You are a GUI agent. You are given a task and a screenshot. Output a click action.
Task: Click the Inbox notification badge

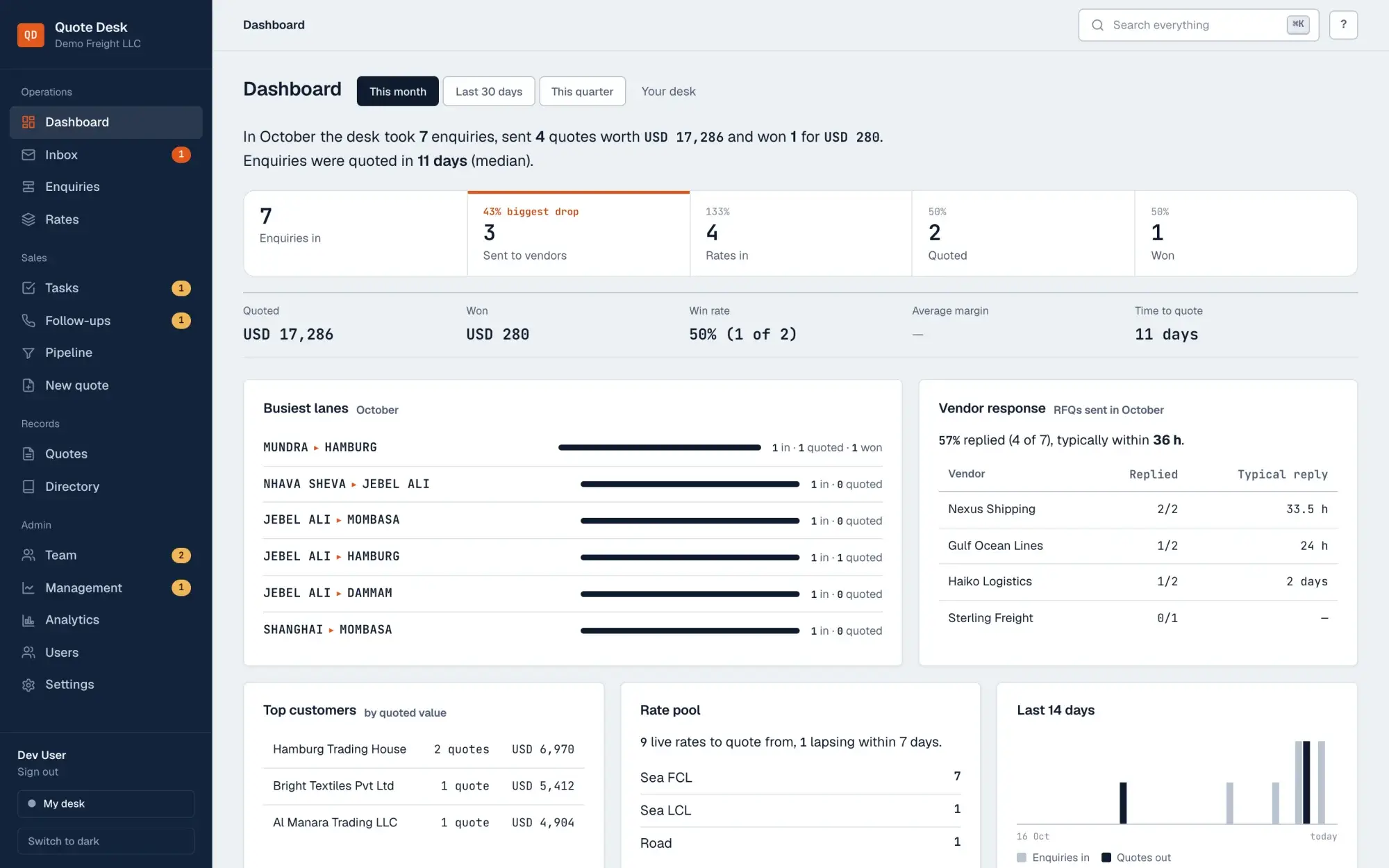[181, 155]
